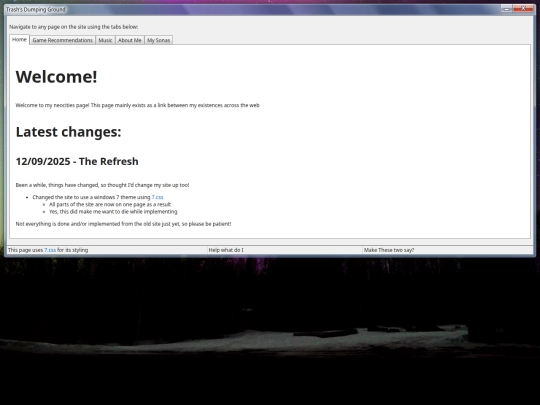This screenshot has width=540, height=405.
Task: Open the My Sonas tab
Action: [158, 40]
